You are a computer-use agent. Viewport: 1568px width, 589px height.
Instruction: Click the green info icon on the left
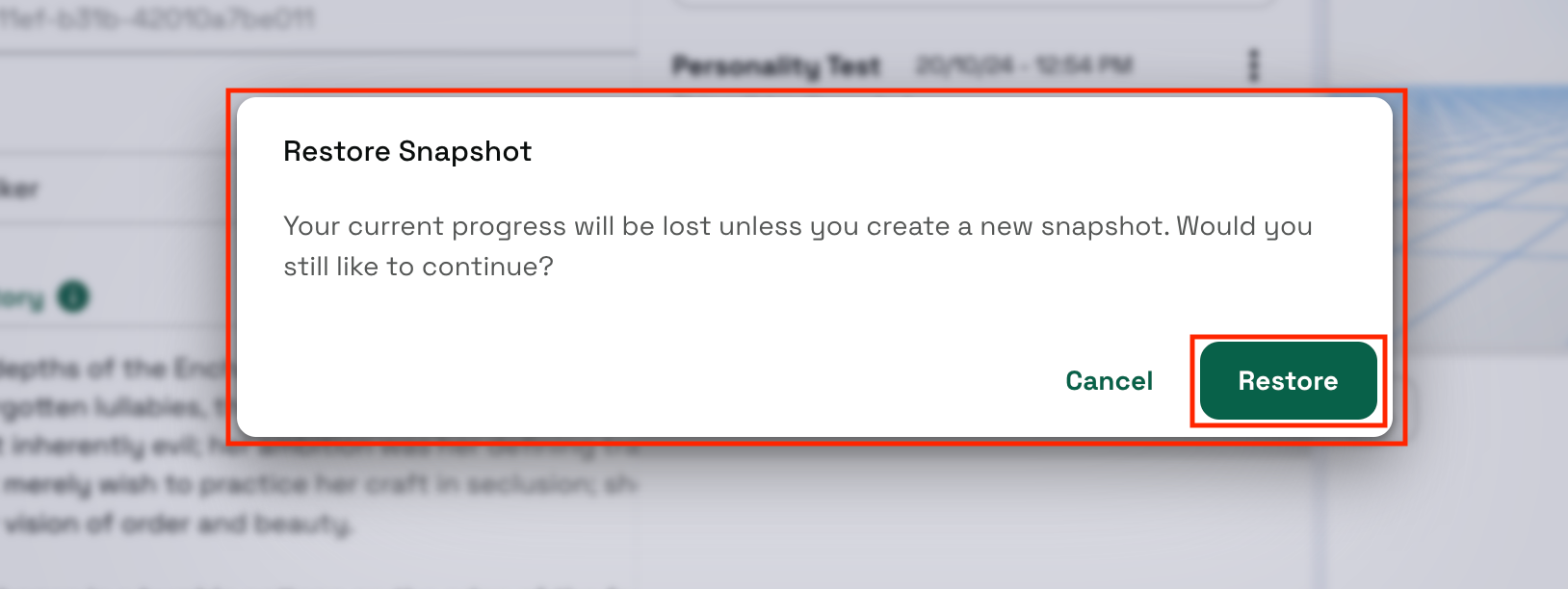[x=73, y=296]
